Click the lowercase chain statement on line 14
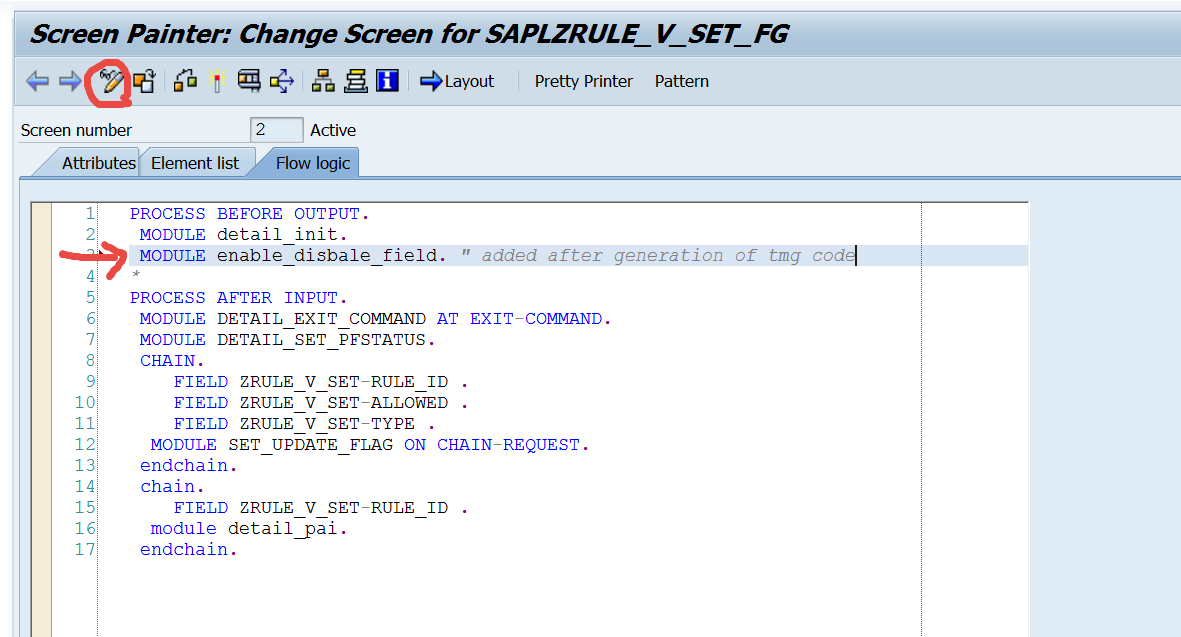Screen dimensions: 1181x637 coord(172,488)
